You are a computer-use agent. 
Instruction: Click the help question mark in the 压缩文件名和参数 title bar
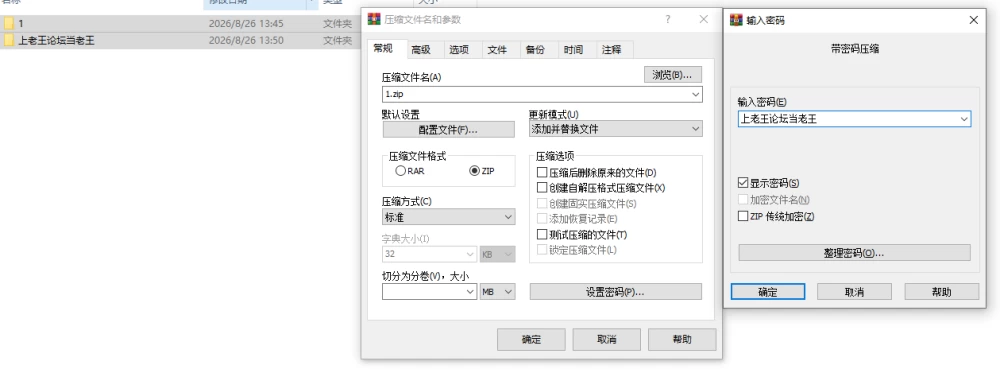(x=668, y=19)
